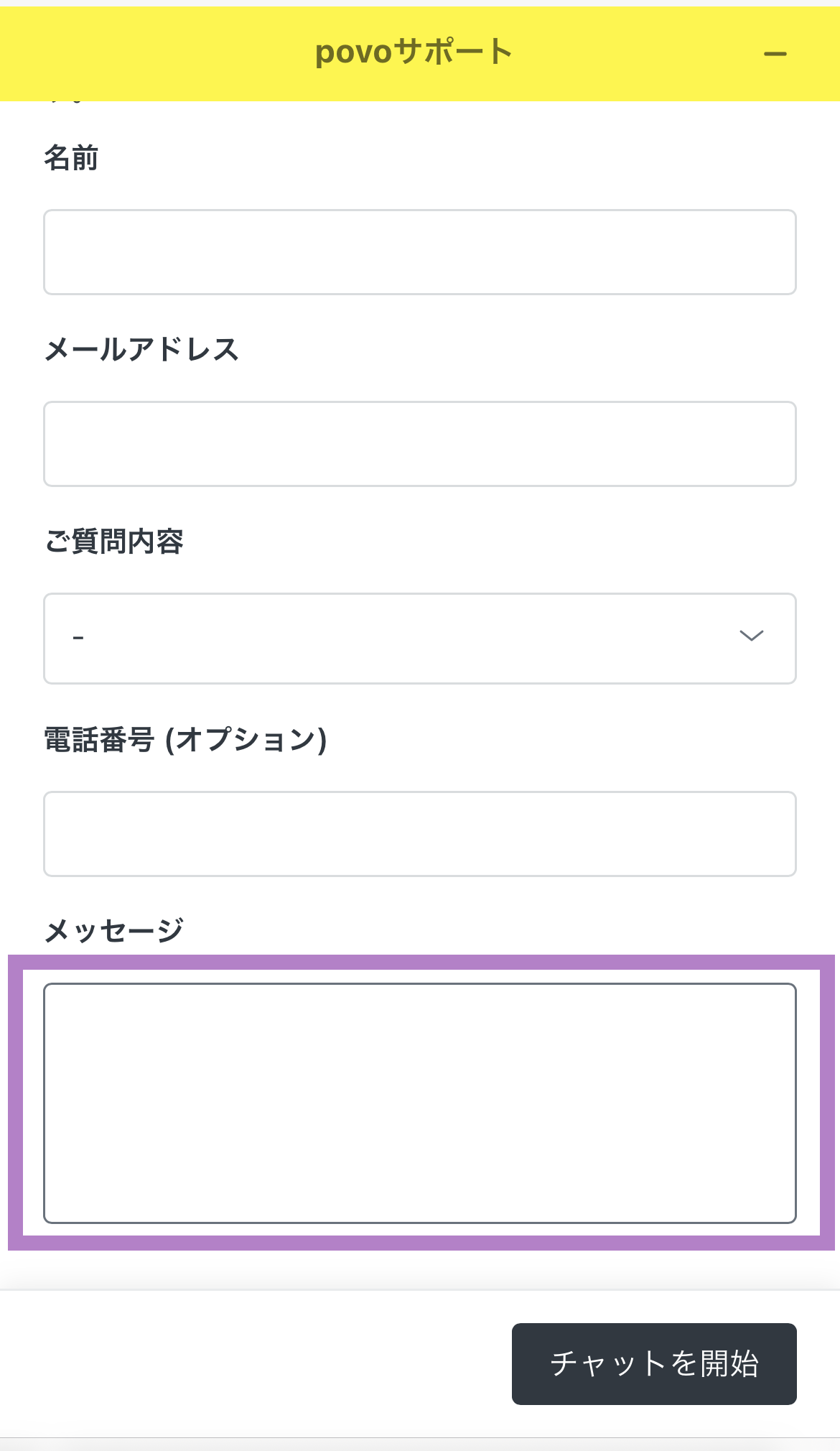This screenshot has height=1451, width=840.
Task: Click into the メールアドレス input box
Action: (x=420, y=444)
